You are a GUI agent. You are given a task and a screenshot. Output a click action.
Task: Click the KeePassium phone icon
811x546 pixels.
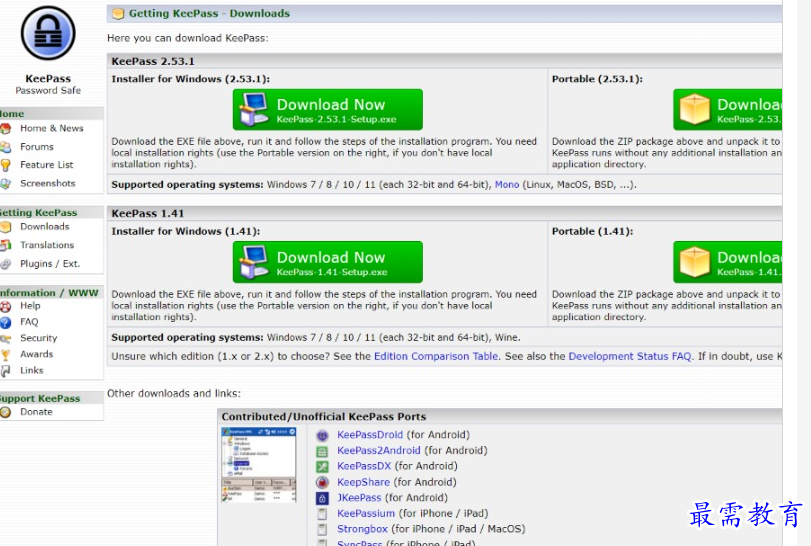pos(322,514)
